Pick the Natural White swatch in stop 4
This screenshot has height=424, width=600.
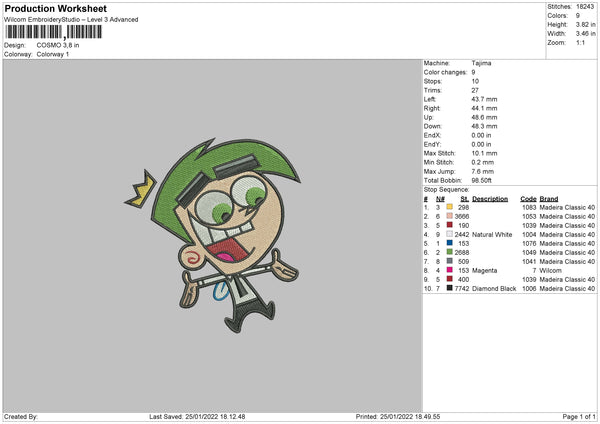pyautogui.click(x=450, y=234)
